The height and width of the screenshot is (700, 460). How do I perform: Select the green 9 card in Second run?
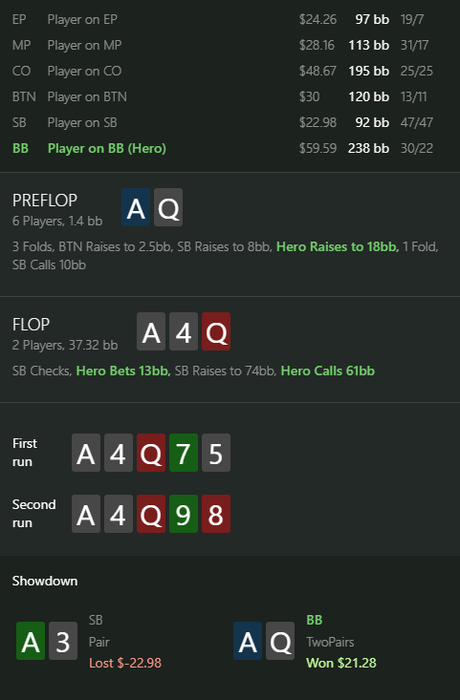[184, 514]
